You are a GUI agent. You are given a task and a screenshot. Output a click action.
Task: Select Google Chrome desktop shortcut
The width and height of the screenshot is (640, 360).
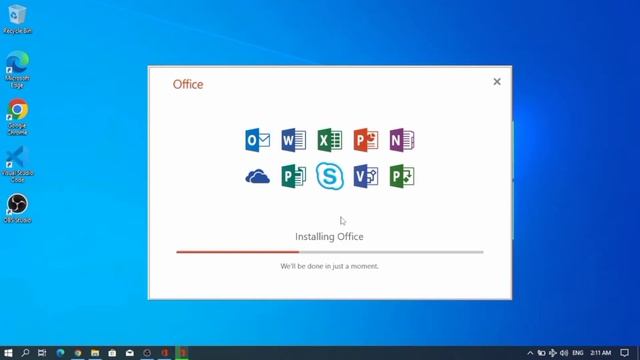pos(17,117)
